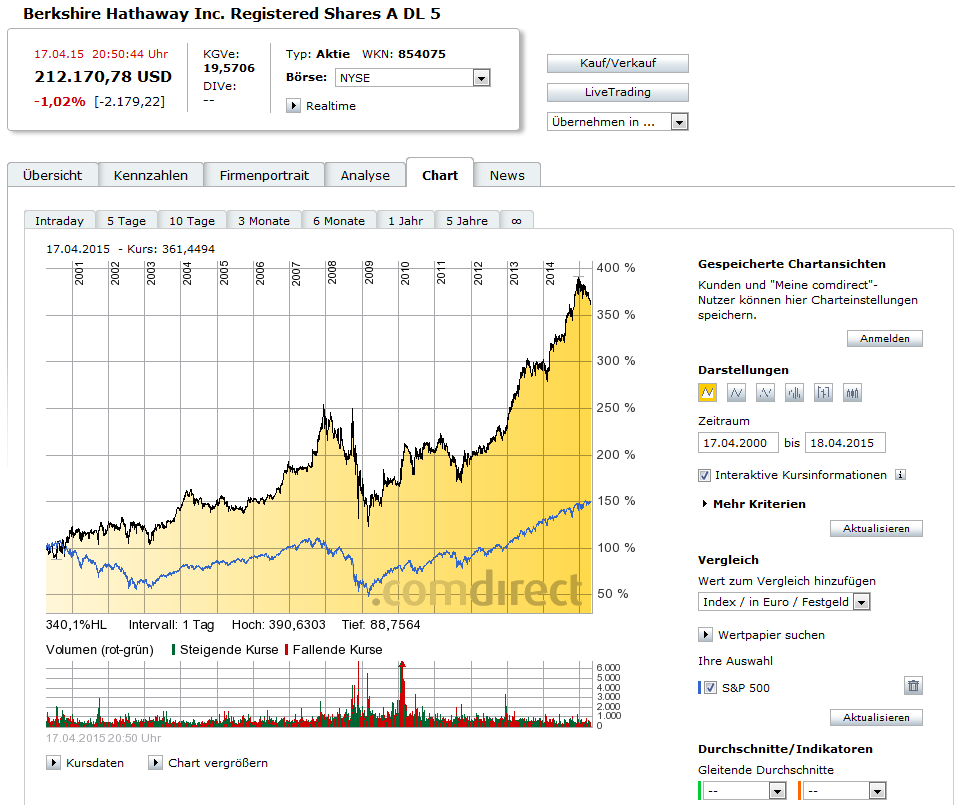Select the bar chart display icon
Viewport: 955px width, 805px height.
(x=794, y=393)
